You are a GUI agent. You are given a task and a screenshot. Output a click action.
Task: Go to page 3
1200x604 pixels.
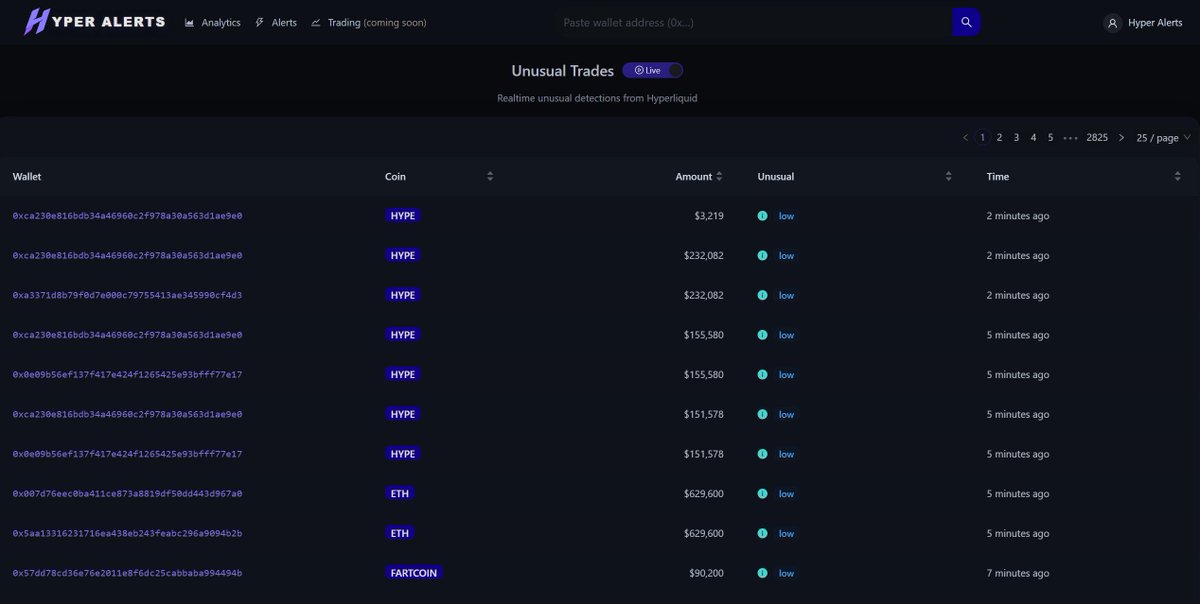coord(1016,137)
